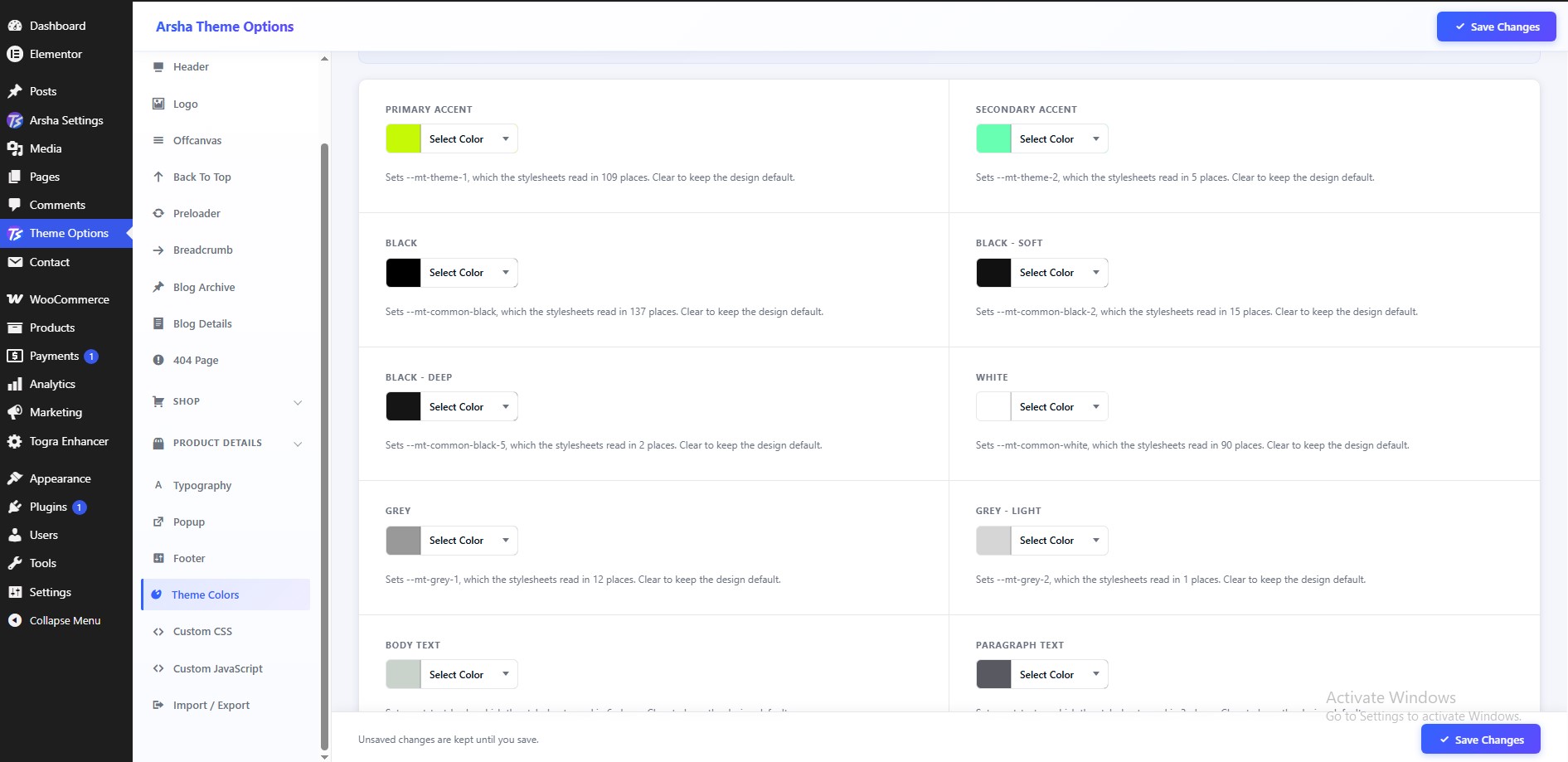
Task: Click the Import / Export icon
Action: click(x=158, y=705)
